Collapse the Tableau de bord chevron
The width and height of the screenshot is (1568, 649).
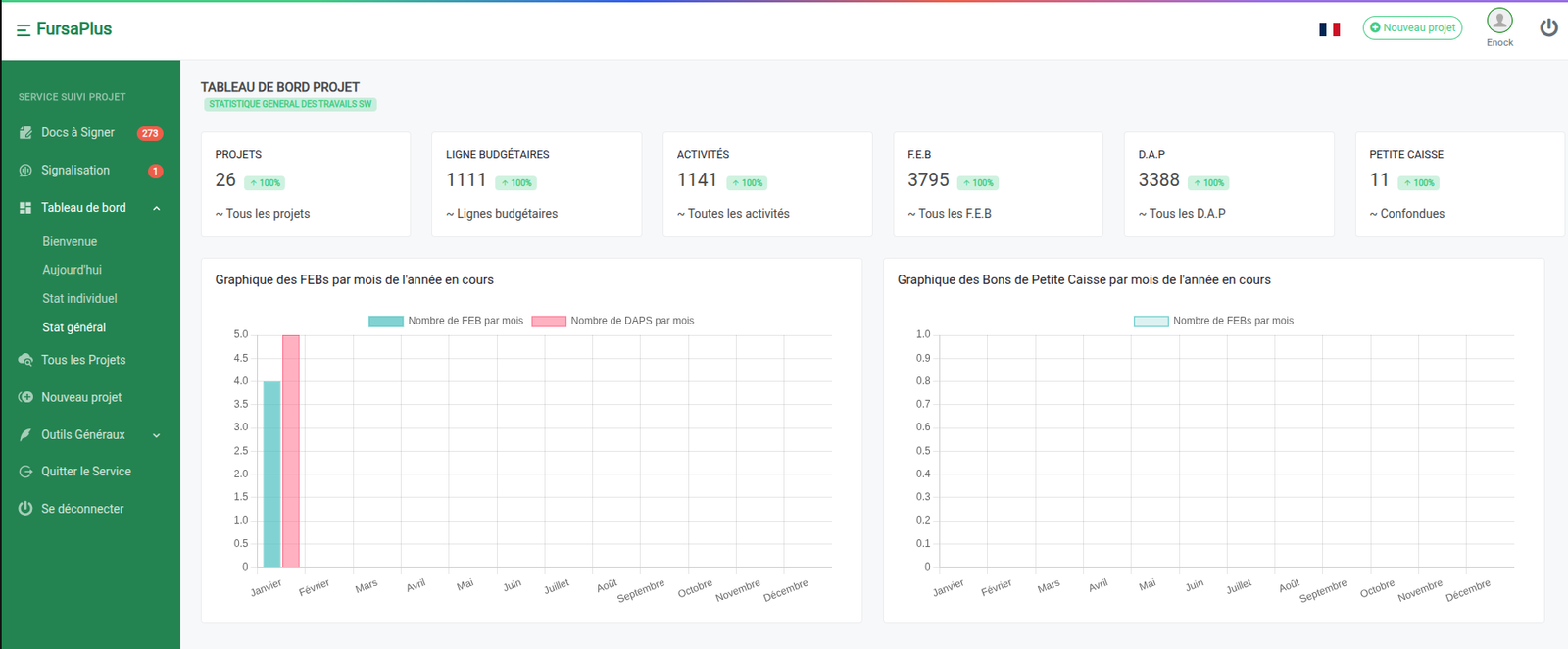point(157,208)
